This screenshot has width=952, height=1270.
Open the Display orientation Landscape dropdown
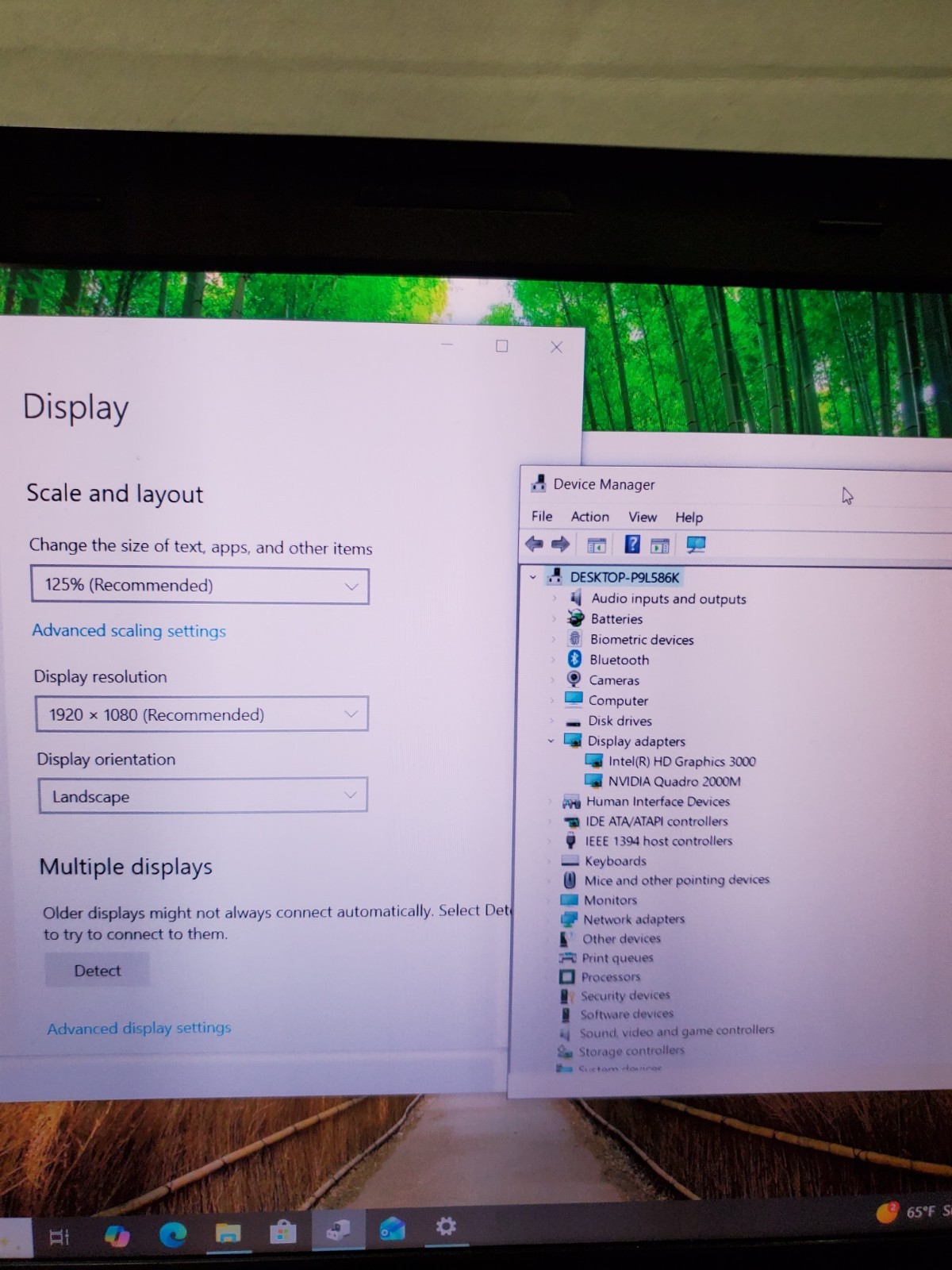coord(203,795)
